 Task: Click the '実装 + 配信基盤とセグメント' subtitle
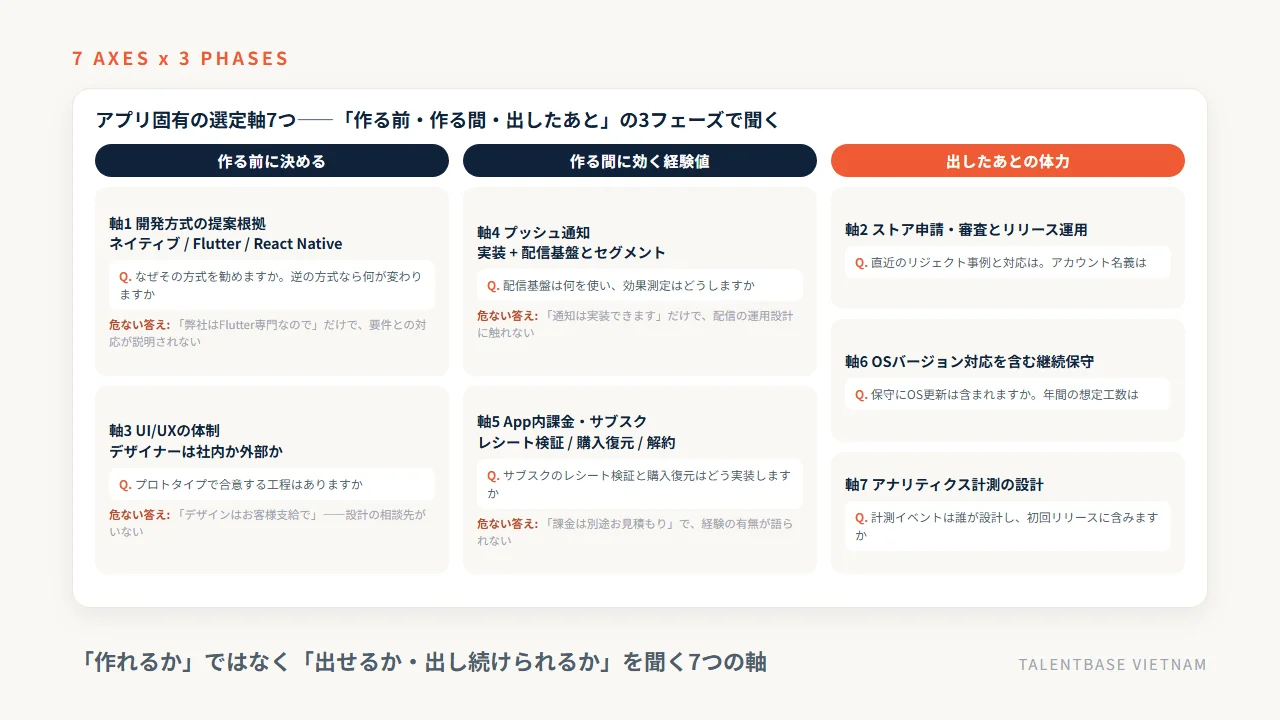(x=571, y=253)
